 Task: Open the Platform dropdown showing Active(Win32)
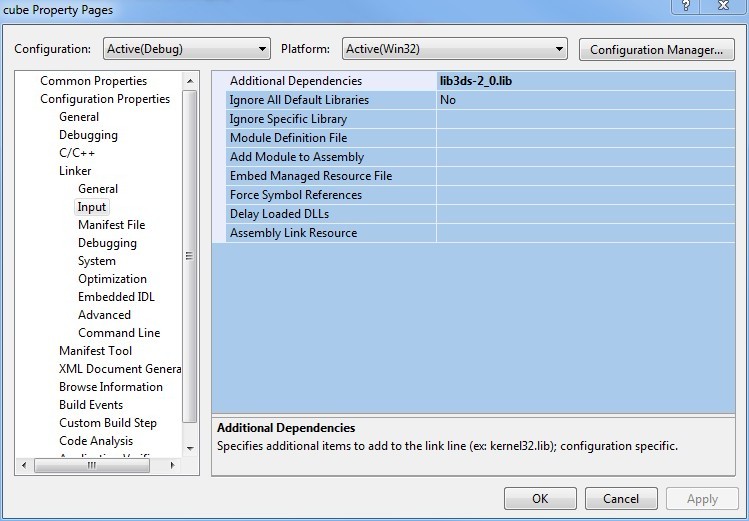[455, 49]
